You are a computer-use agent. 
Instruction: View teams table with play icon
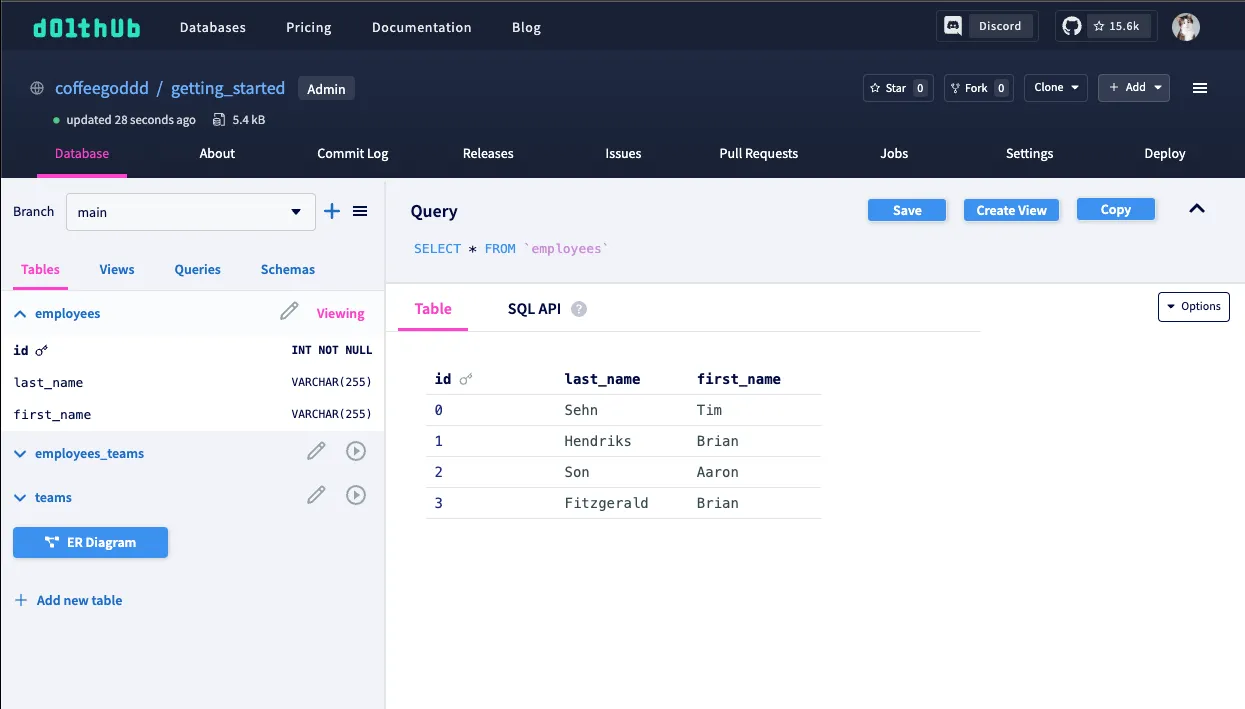click(x=356, y=495)
